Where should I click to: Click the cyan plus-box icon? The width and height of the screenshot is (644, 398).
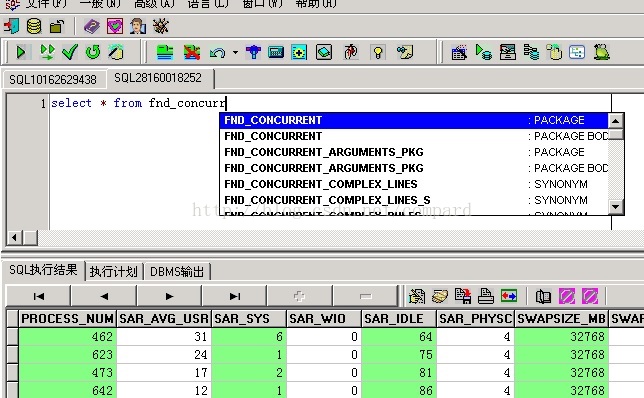coord(299,53)
